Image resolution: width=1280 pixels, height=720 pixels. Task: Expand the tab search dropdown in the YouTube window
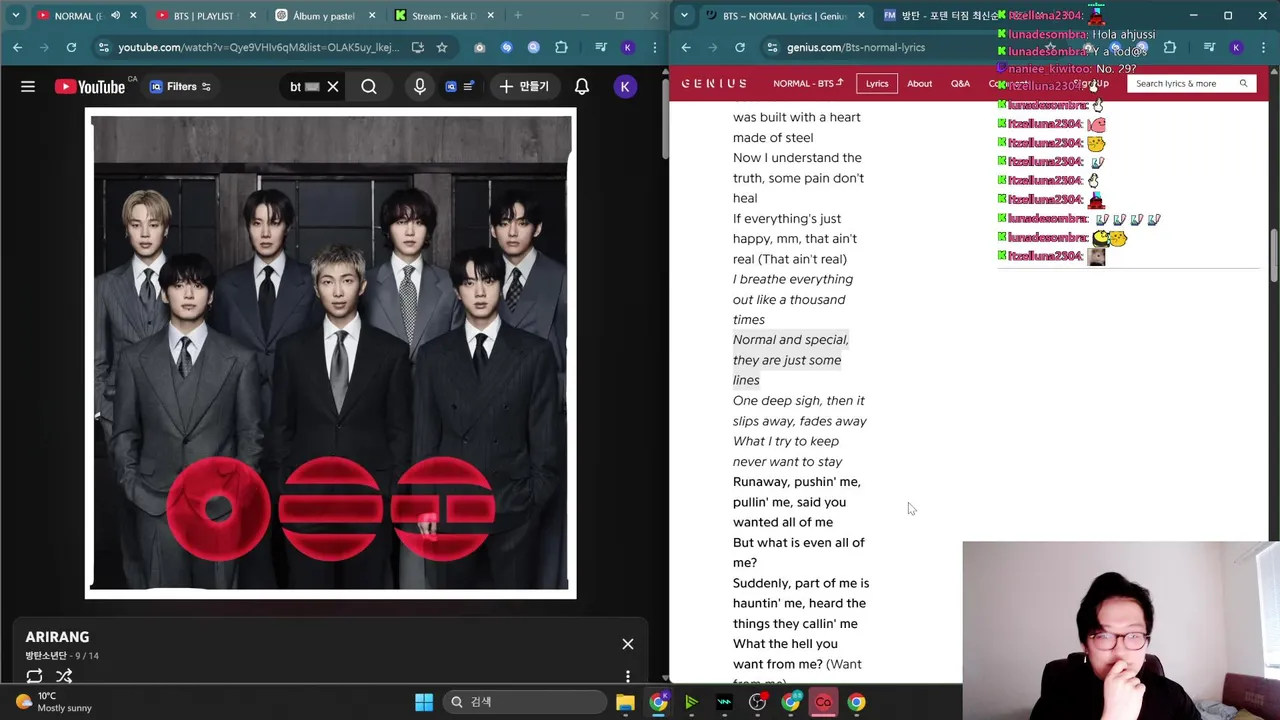coord(15,16)
